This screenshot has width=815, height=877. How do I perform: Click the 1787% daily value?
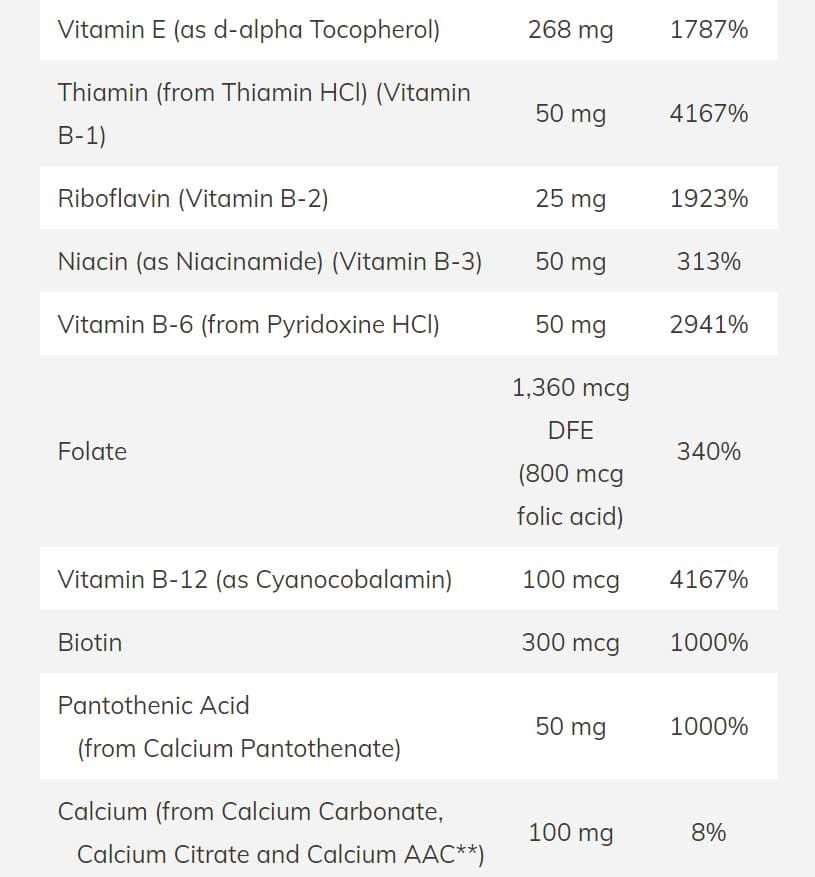[x=708, y=29]
